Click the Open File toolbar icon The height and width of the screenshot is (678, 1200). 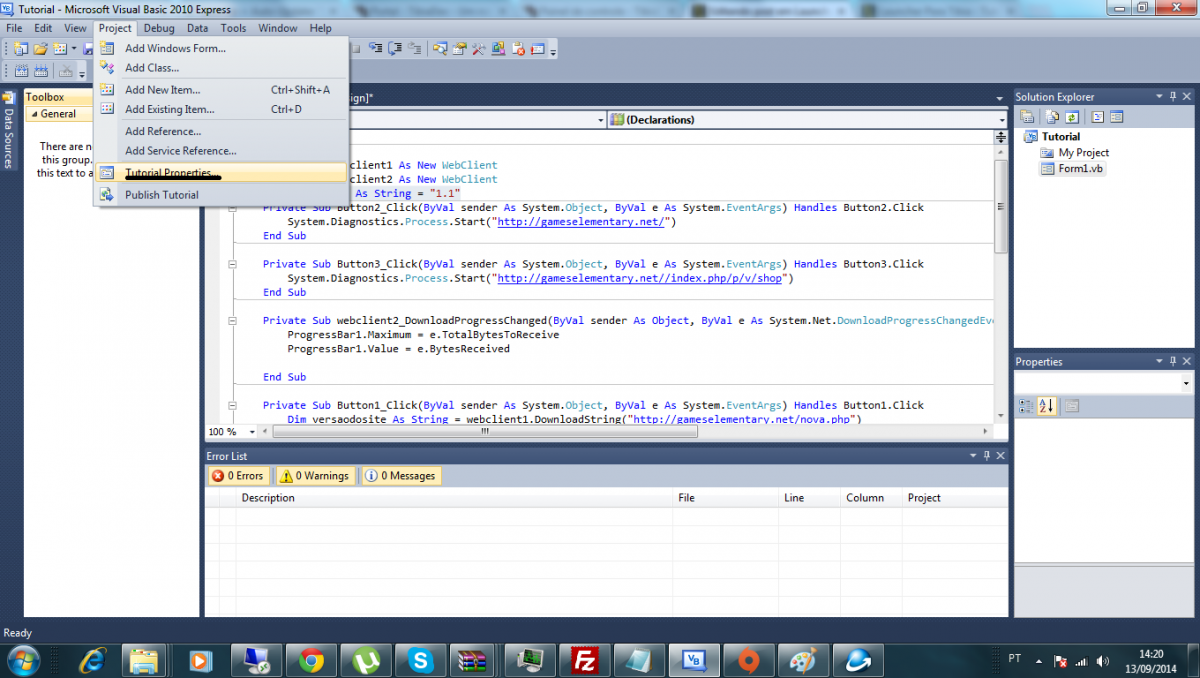[x=40, y=48]
